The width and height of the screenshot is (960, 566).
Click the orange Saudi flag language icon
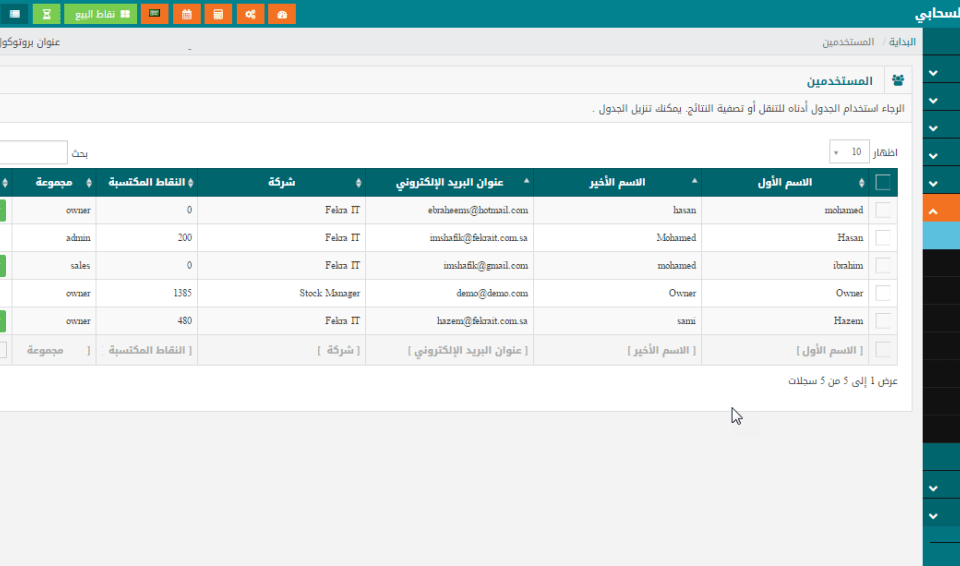(154, 14)
